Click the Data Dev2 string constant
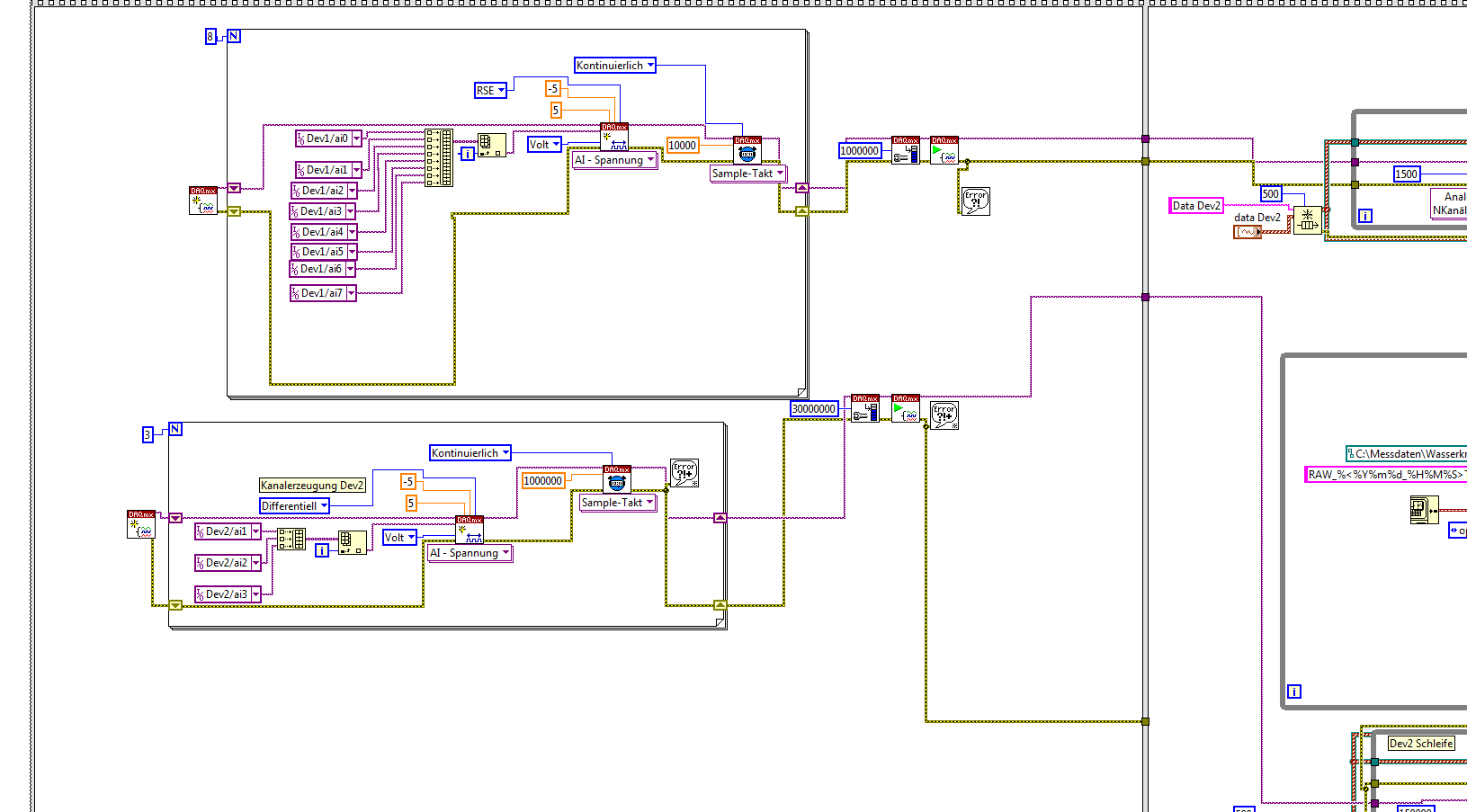 click(1196, 206)
